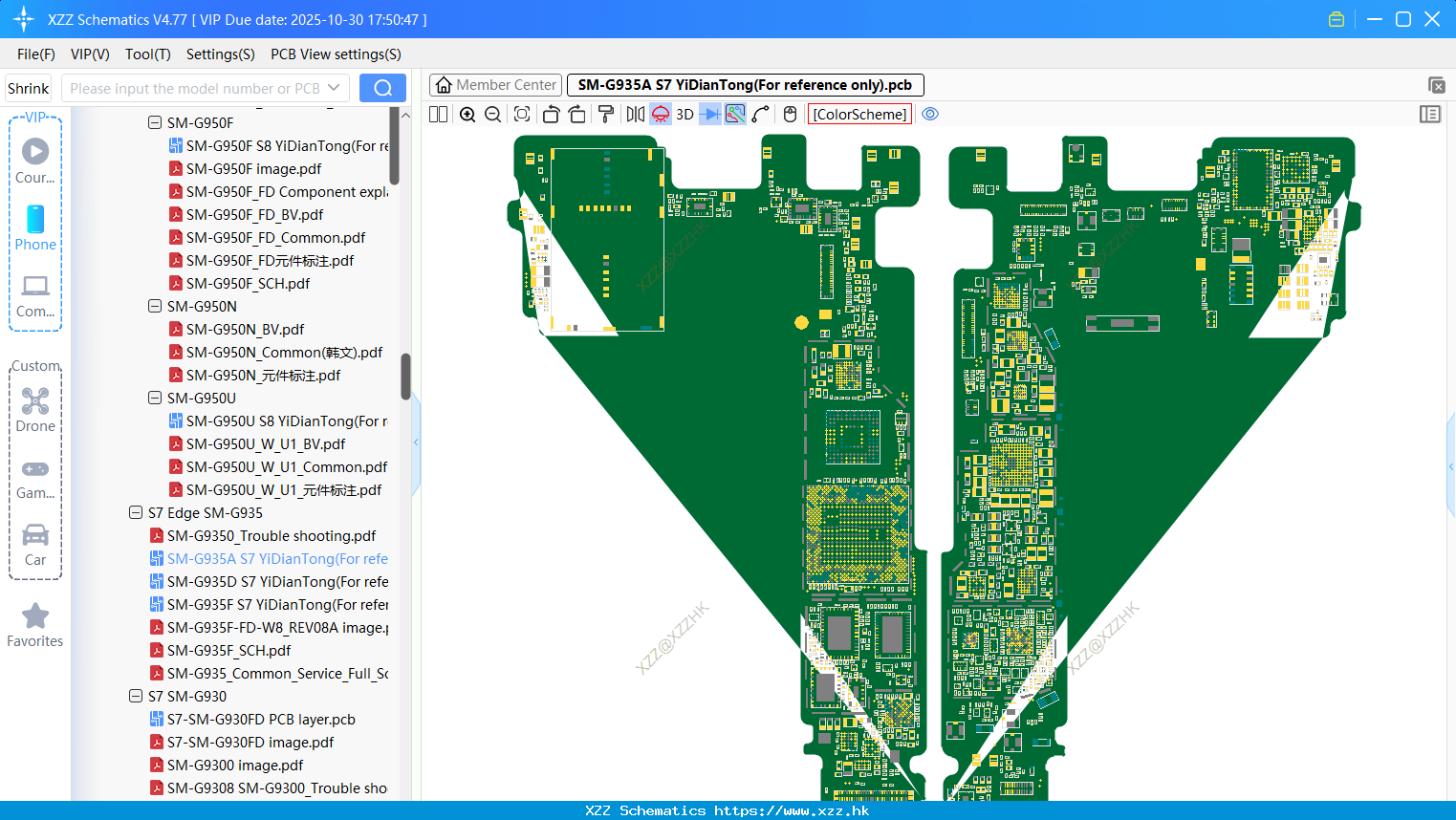Open SM-G950F_FD_BV.pdf
The image size is (1456, 820).
[x=254, y=214]
